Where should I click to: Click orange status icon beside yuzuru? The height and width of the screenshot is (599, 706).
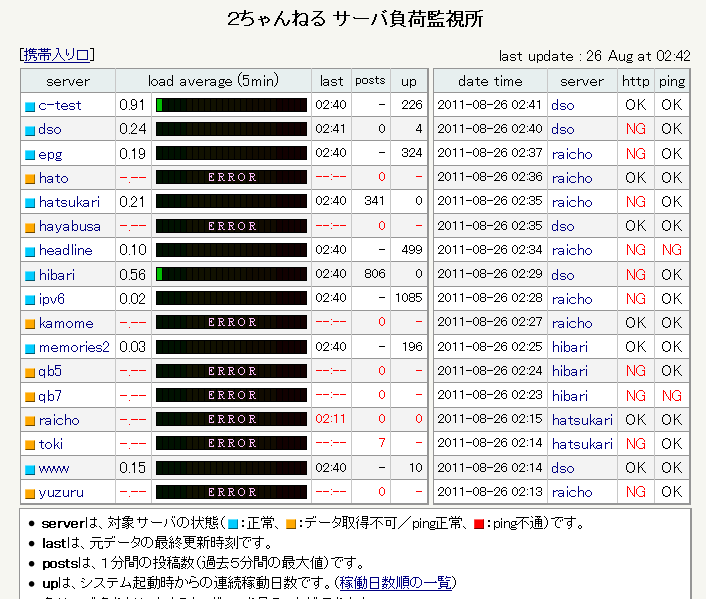[x=30, y=494]
